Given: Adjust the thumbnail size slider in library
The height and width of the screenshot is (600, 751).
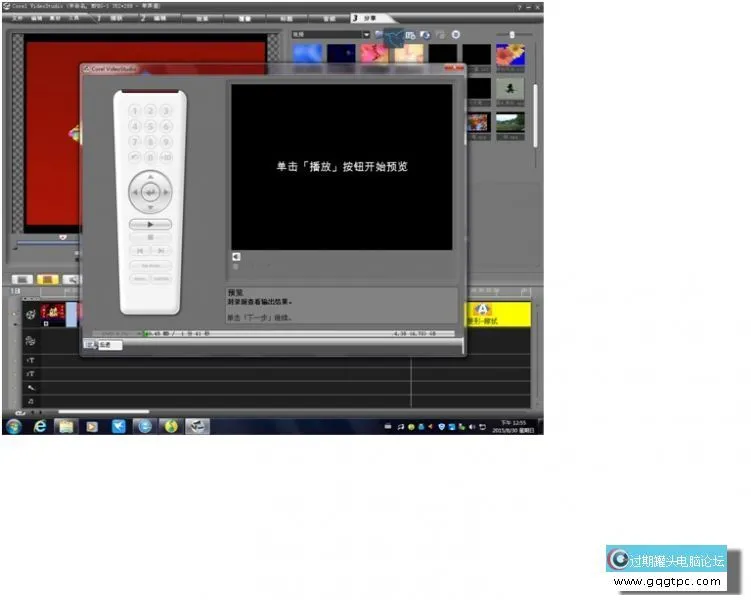Looking at the screenshot, I should [512, 34].
